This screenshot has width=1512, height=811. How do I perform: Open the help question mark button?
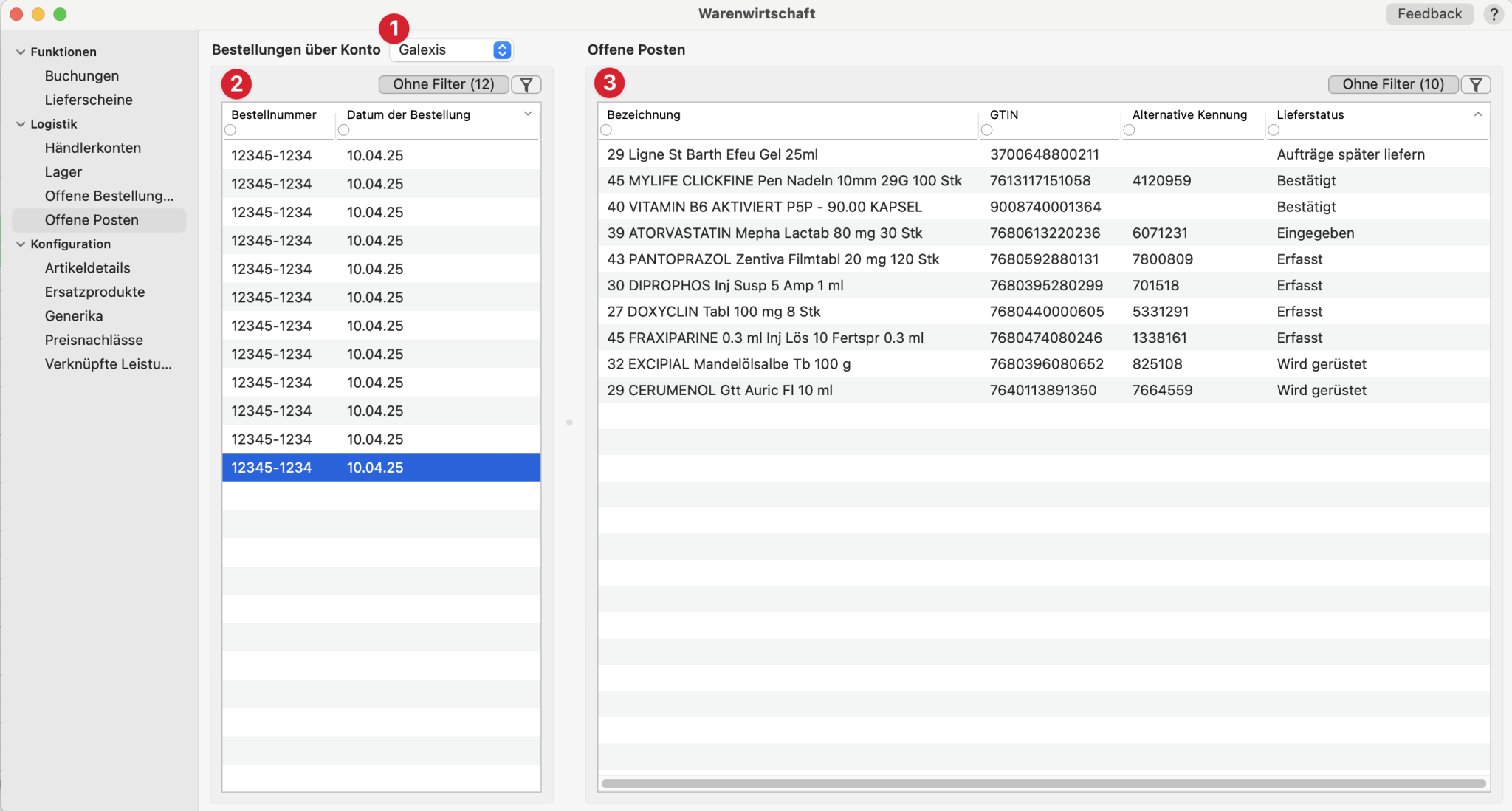tap(1494, 14)
